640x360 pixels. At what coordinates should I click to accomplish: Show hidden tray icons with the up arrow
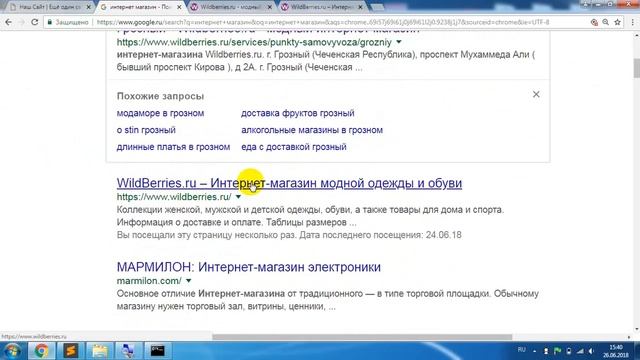click(535, 351)
